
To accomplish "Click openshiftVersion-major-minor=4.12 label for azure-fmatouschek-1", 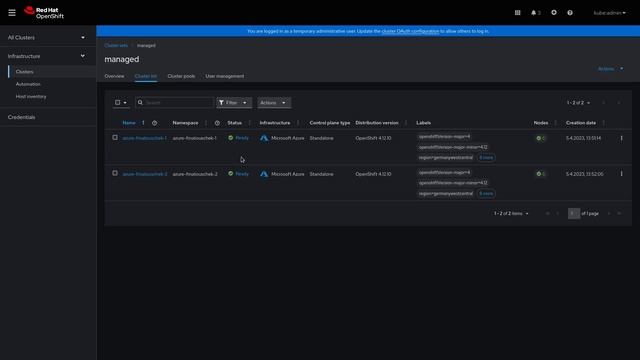I will click(x=453, y=147).
